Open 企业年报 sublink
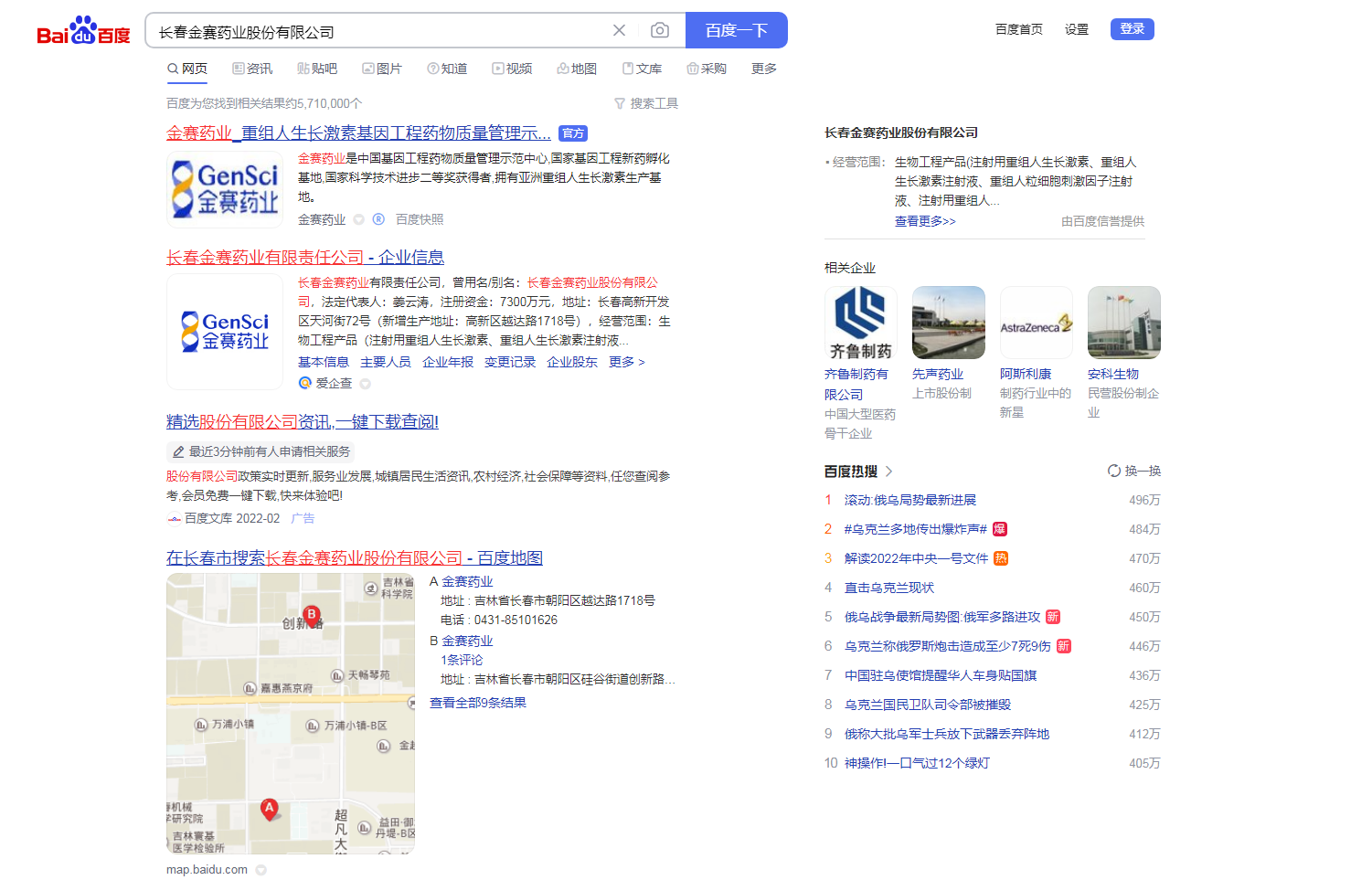This screenshot has width=1372, height=880. click(x=448, y=362)
